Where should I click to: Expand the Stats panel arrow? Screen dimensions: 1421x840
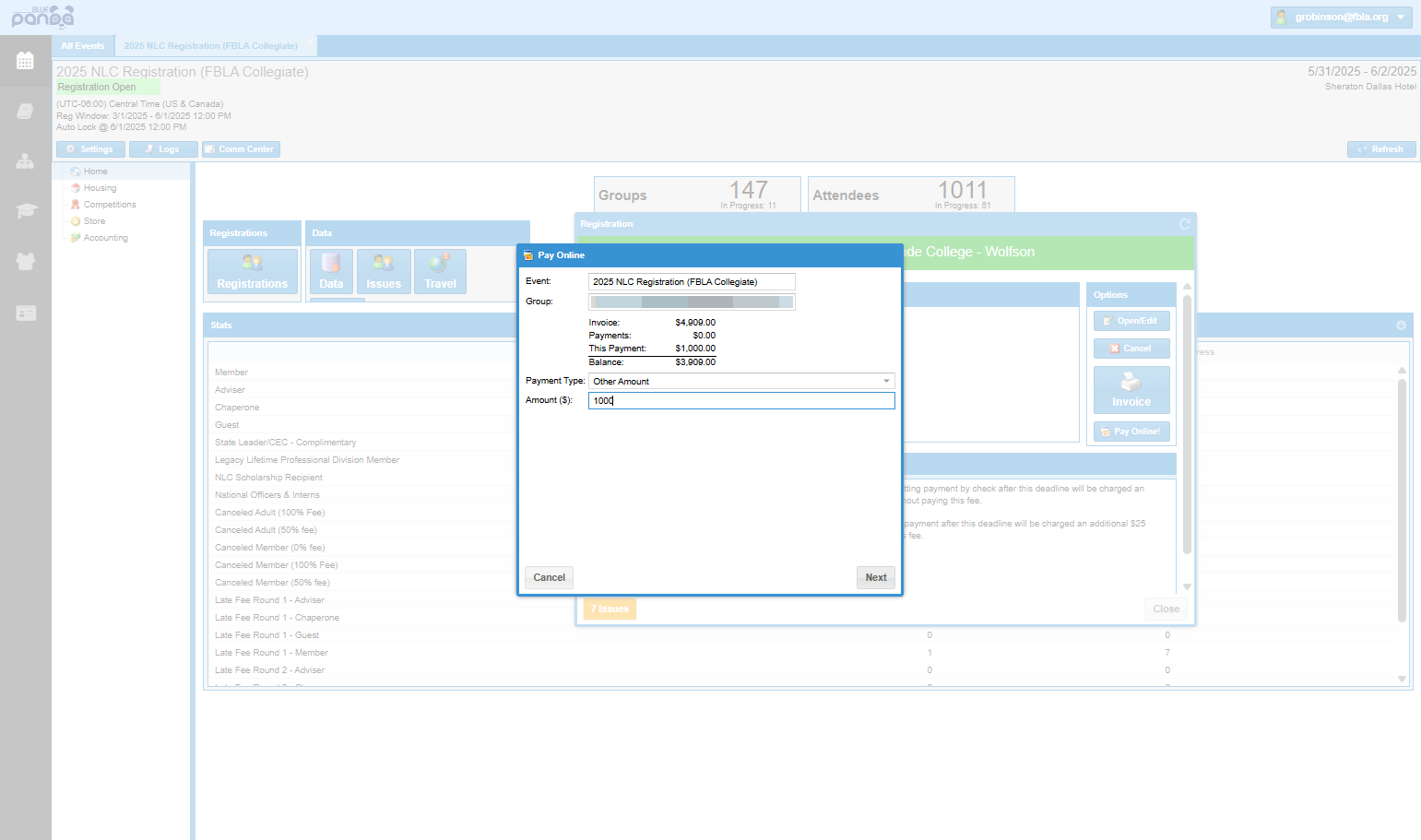click(x=1401, y=325)
